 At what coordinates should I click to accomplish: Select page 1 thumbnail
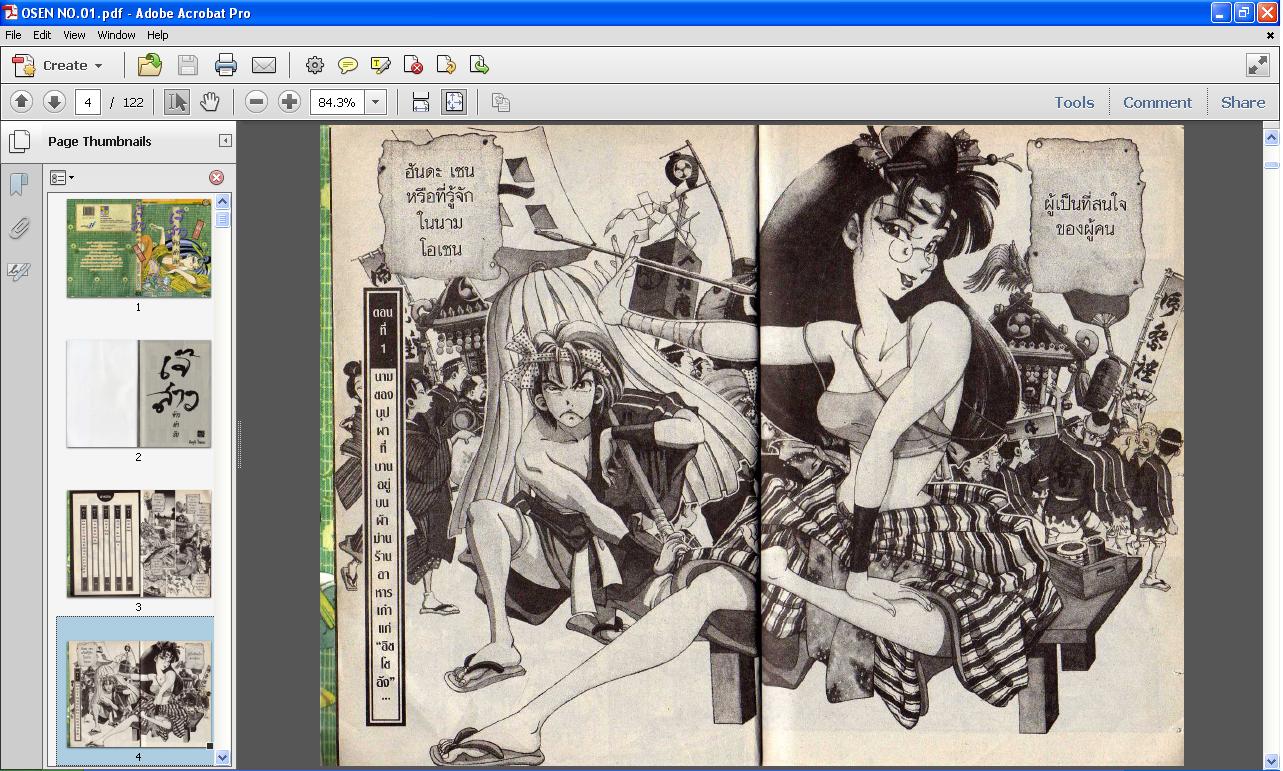point(139,248)
